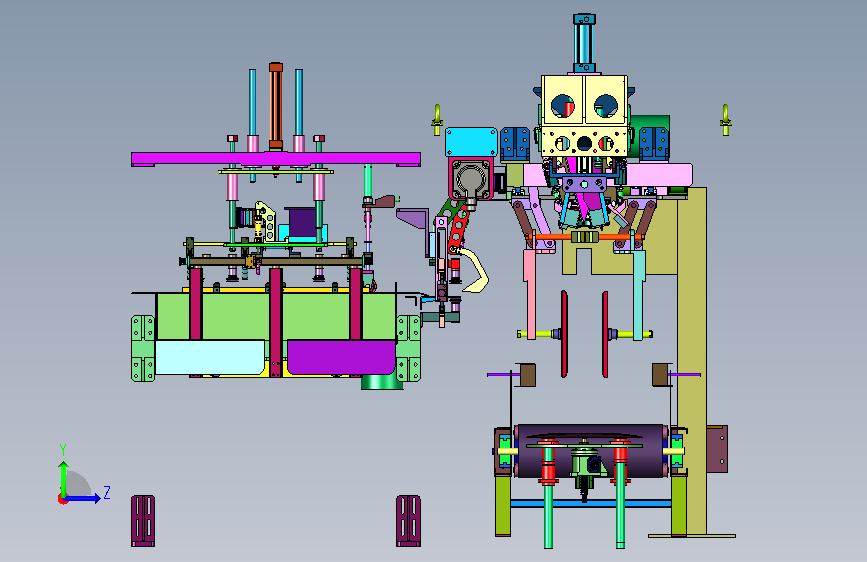
Task: Select the cyan rectangular box near center
Action: (x=471, y=142)
